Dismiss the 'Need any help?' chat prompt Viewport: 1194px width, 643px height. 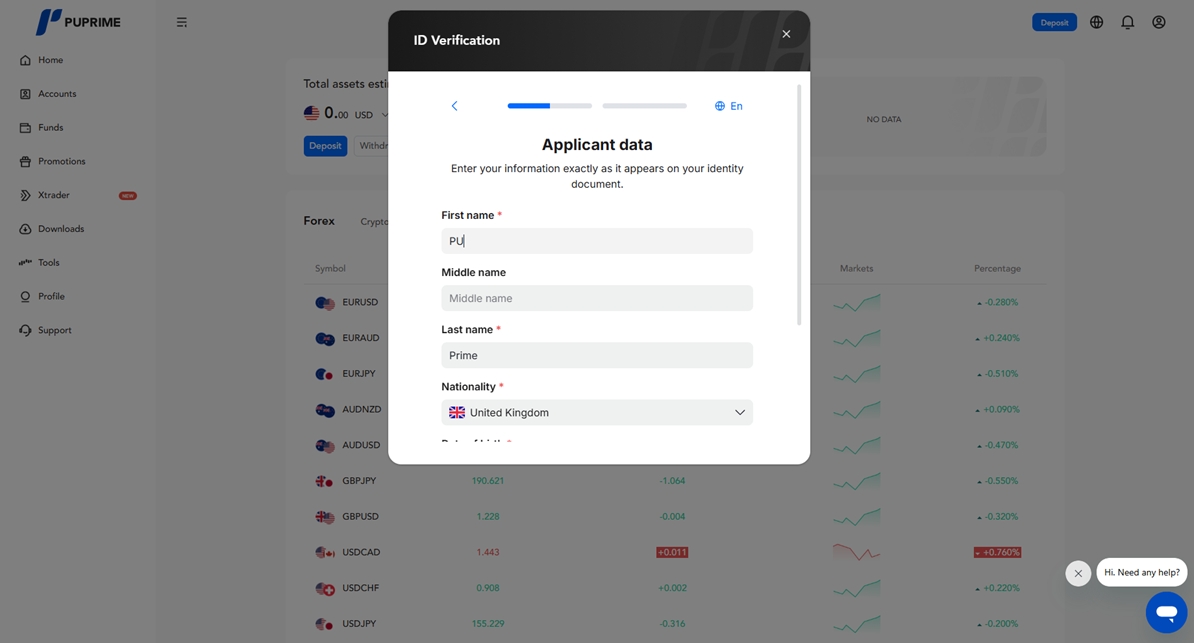pyautogui.click(x=1078, y=573)
